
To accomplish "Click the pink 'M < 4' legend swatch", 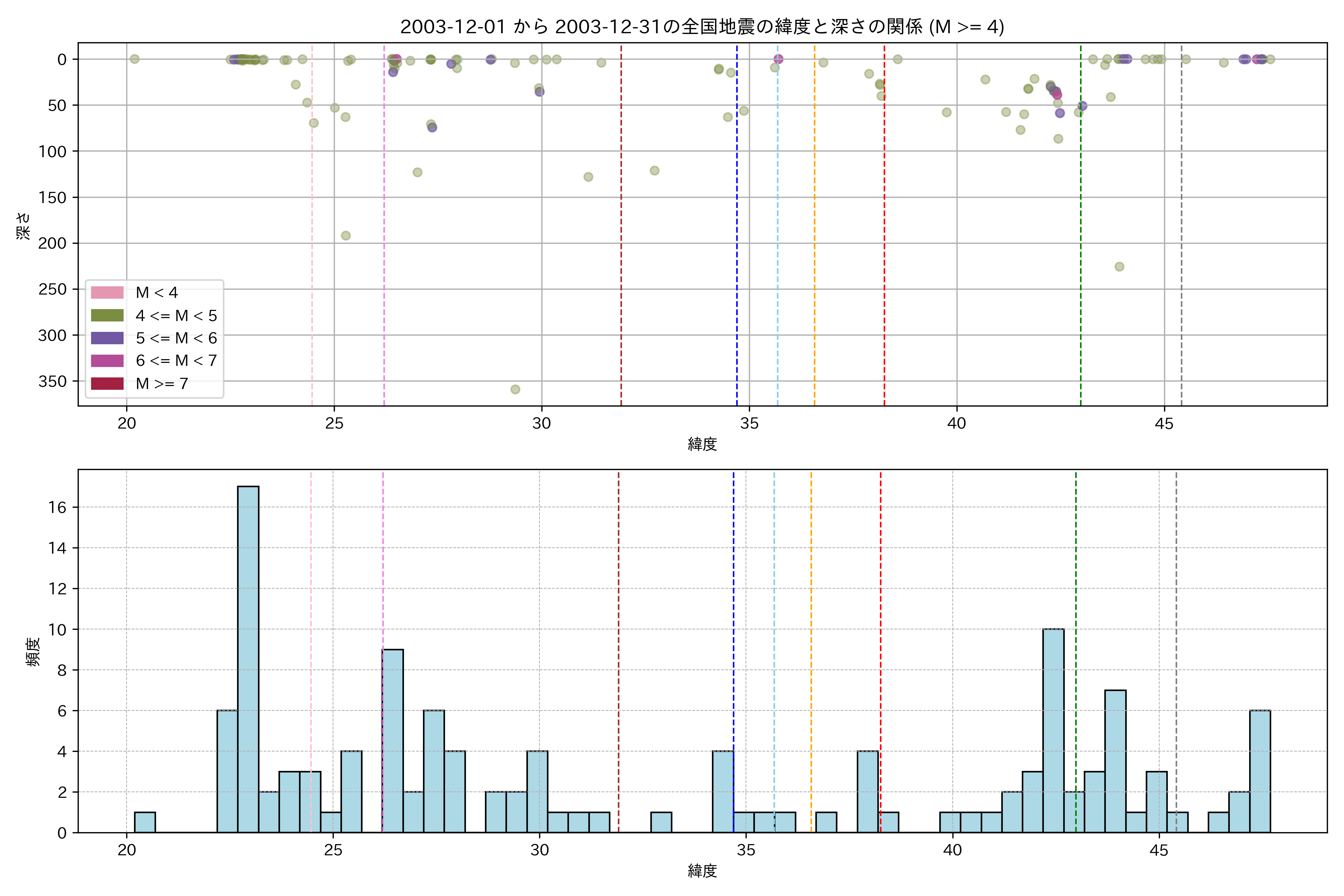I will pos(107,293).
